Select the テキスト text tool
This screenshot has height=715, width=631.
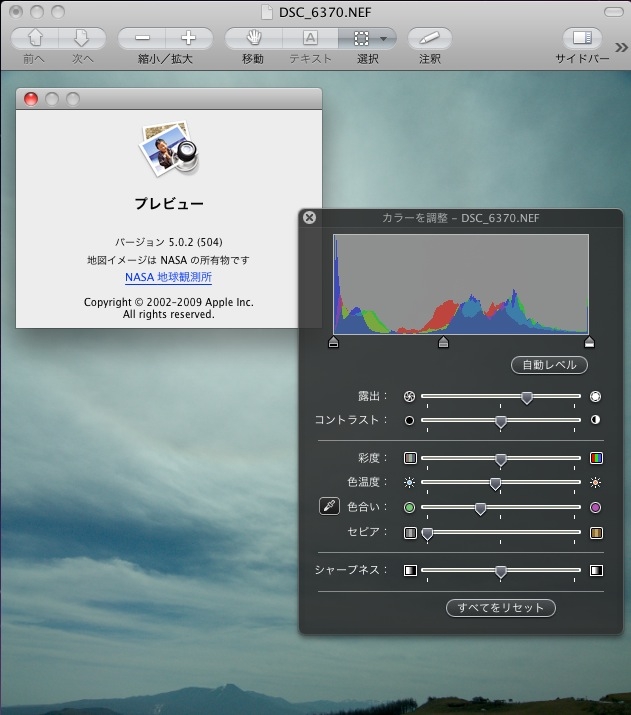point(310,38)
